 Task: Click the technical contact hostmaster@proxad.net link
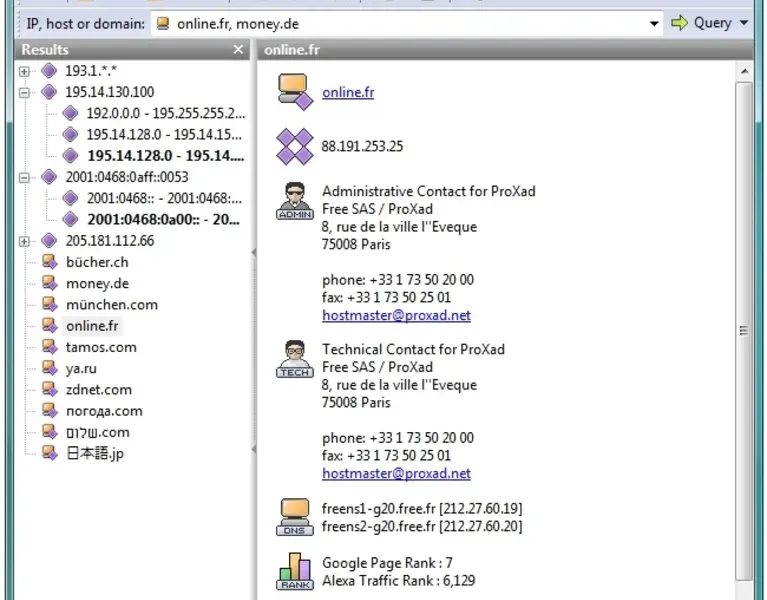click(396, 473)
